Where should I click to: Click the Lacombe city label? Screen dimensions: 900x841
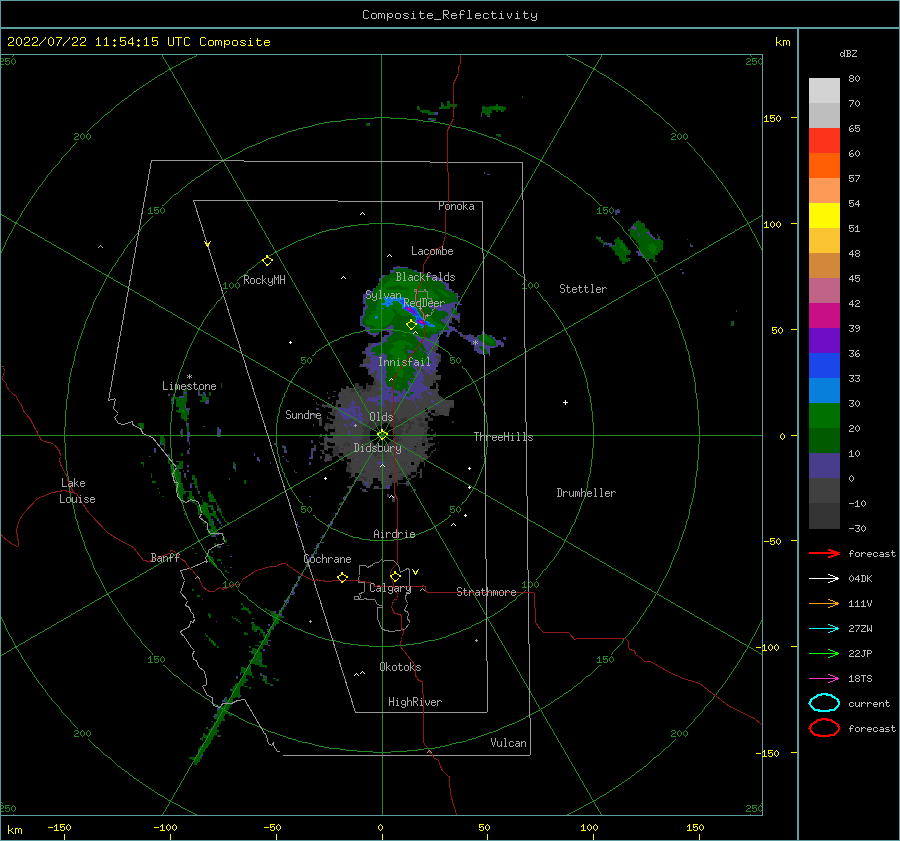point(432,251)
